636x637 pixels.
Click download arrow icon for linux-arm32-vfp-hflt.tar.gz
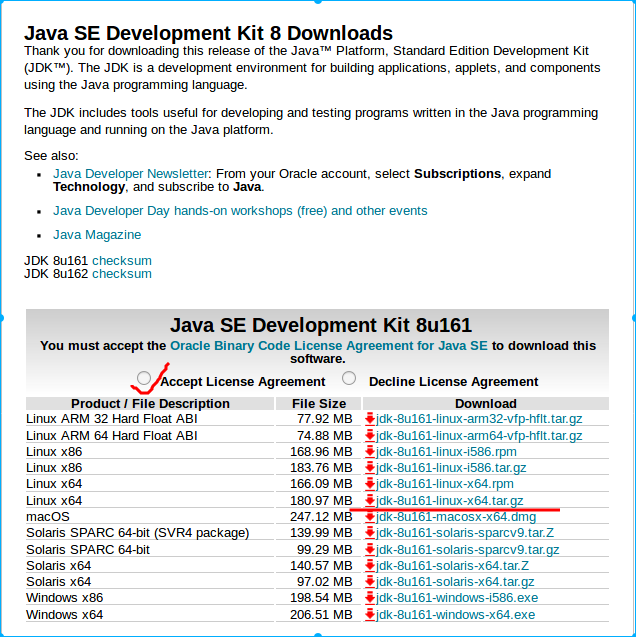370,419
